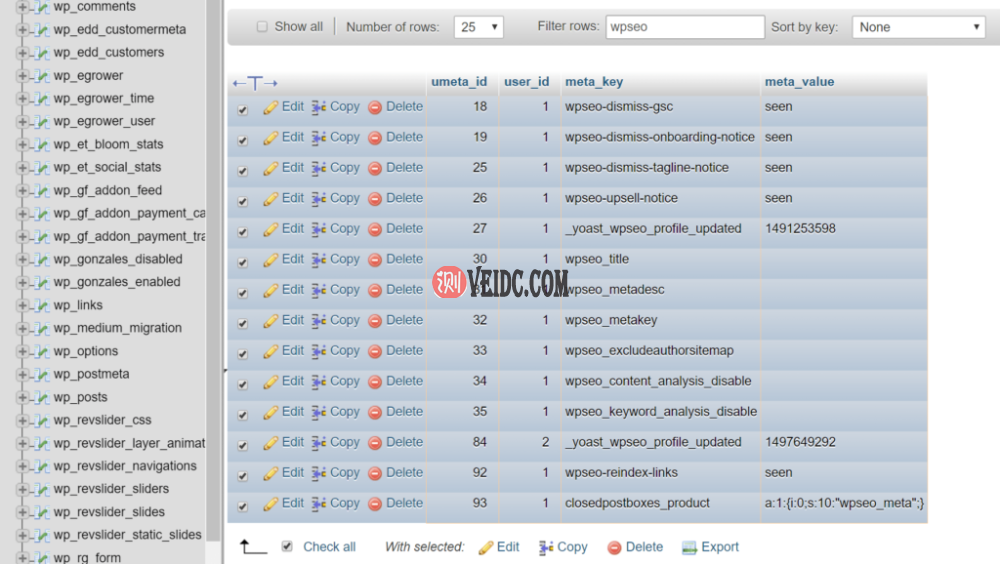Click table icon next to wp_options
Viewport: 1000px width, 564px height.
click(42, 352)
